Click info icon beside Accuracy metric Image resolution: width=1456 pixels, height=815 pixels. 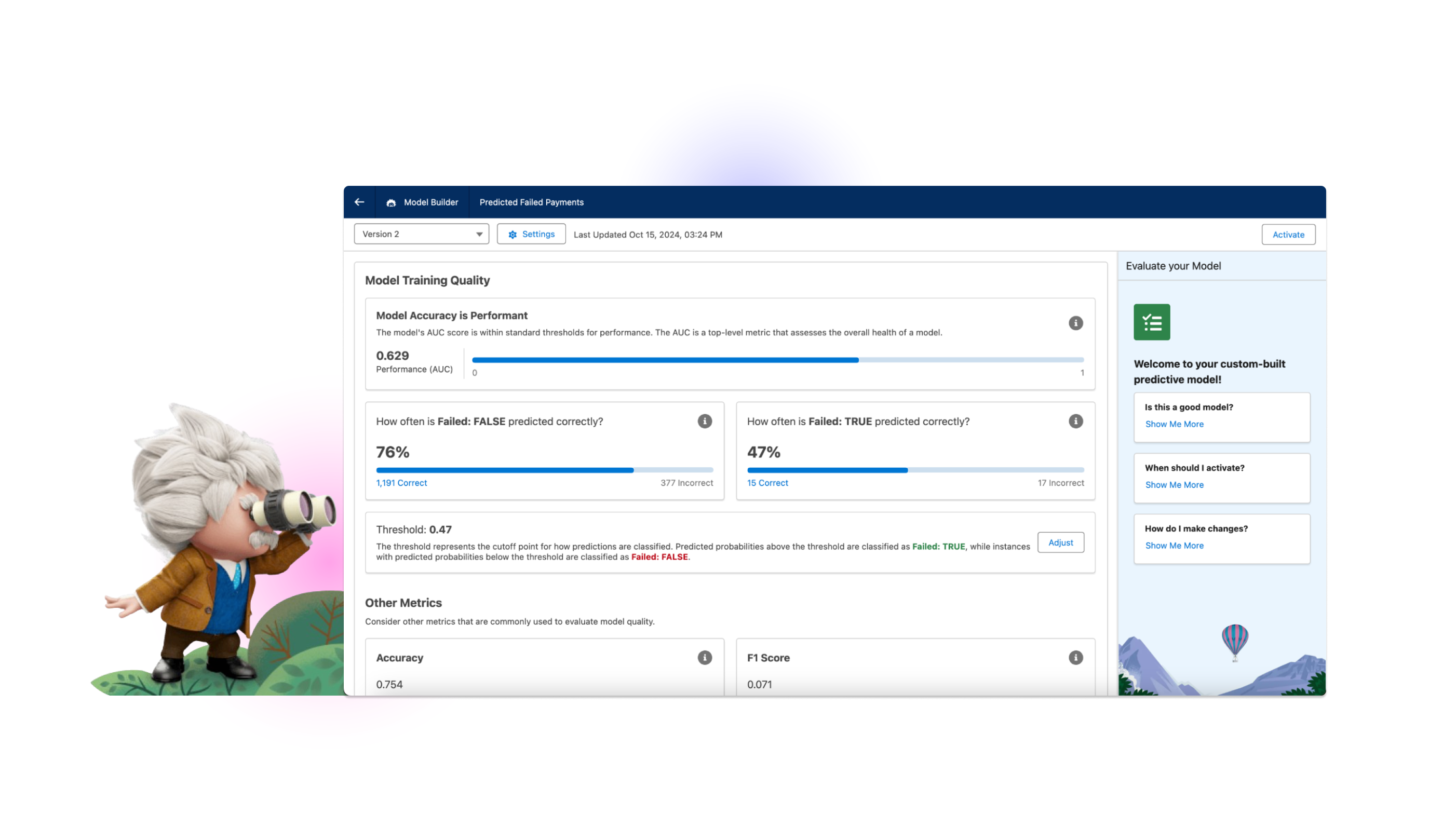click(x=704, y=657)
